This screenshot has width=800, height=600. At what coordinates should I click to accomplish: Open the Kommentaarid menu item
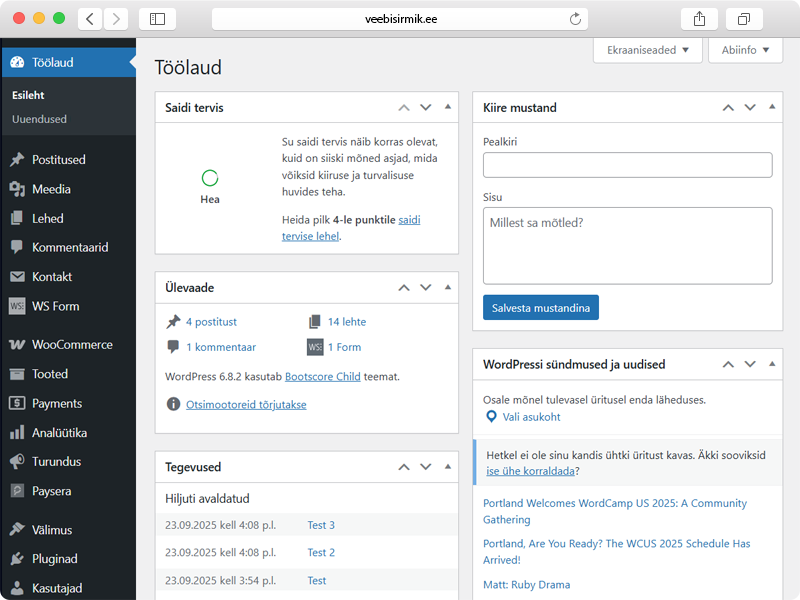[69, 247]
